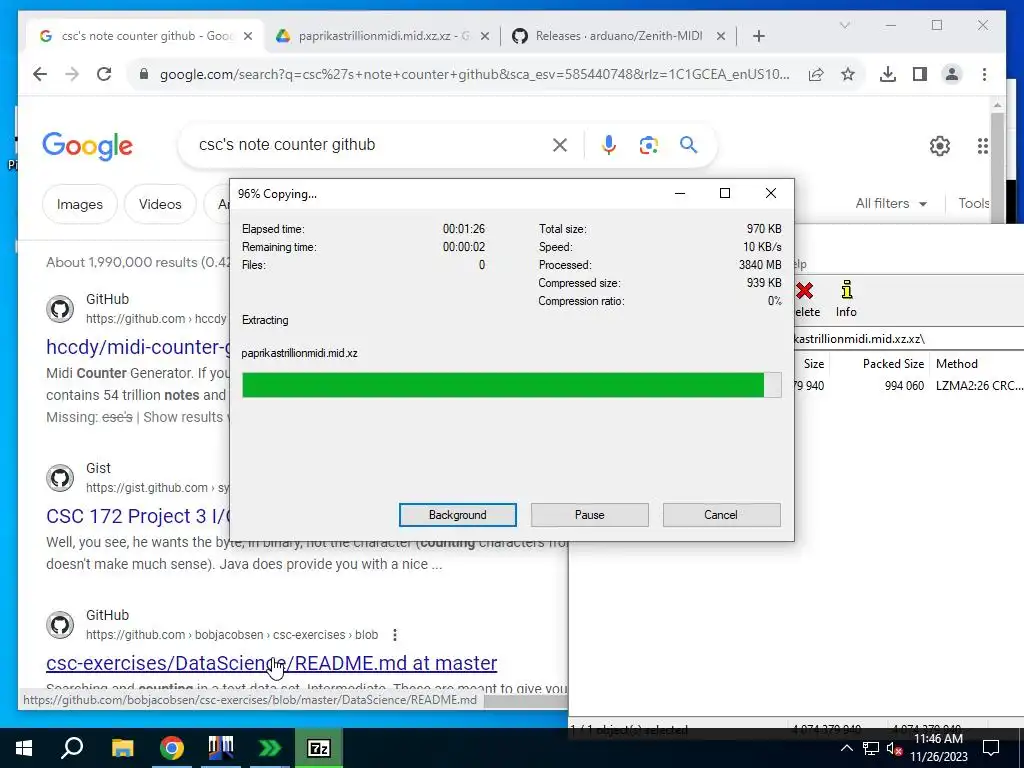
Task: Select the 994 060 packed size cell
Action: pos(904,386)
